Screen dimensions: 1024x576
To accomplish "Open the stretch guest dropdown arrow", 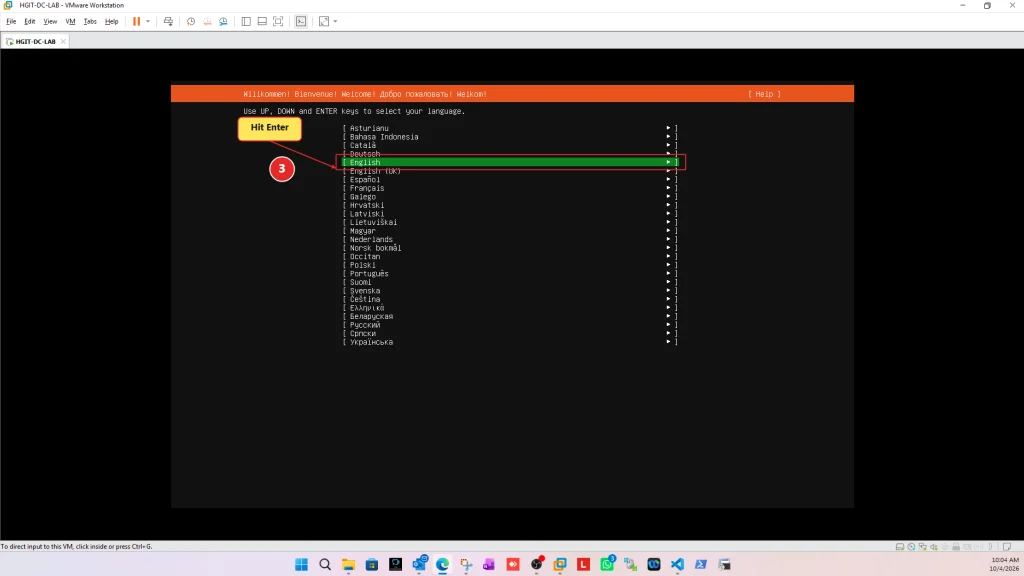I will (336, 22).
